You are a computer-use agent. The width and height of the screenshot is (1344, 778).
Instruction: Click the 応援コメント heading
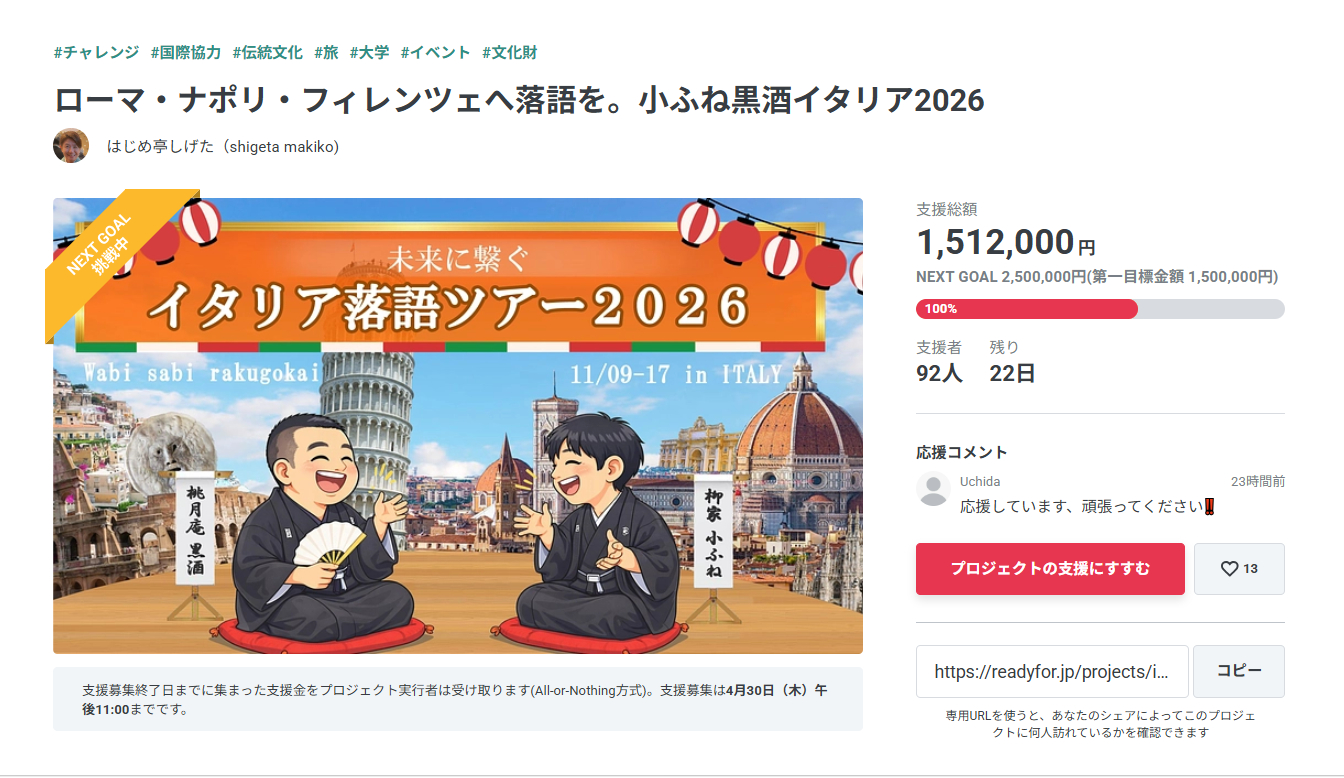click(962, 452)
